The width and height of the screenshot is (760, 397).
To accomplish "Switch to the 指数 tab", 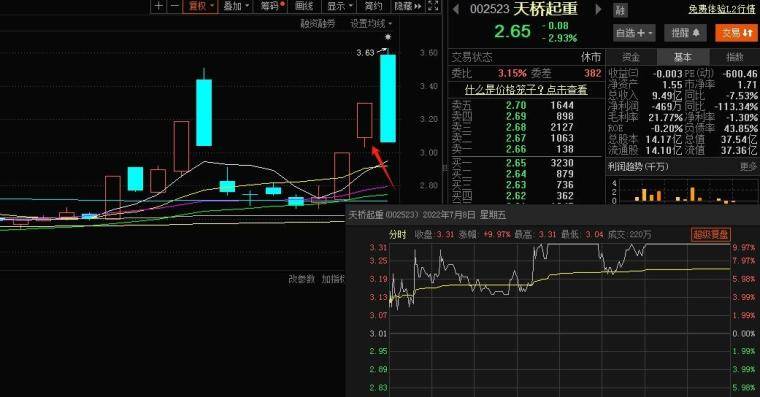I will point(734,57).
